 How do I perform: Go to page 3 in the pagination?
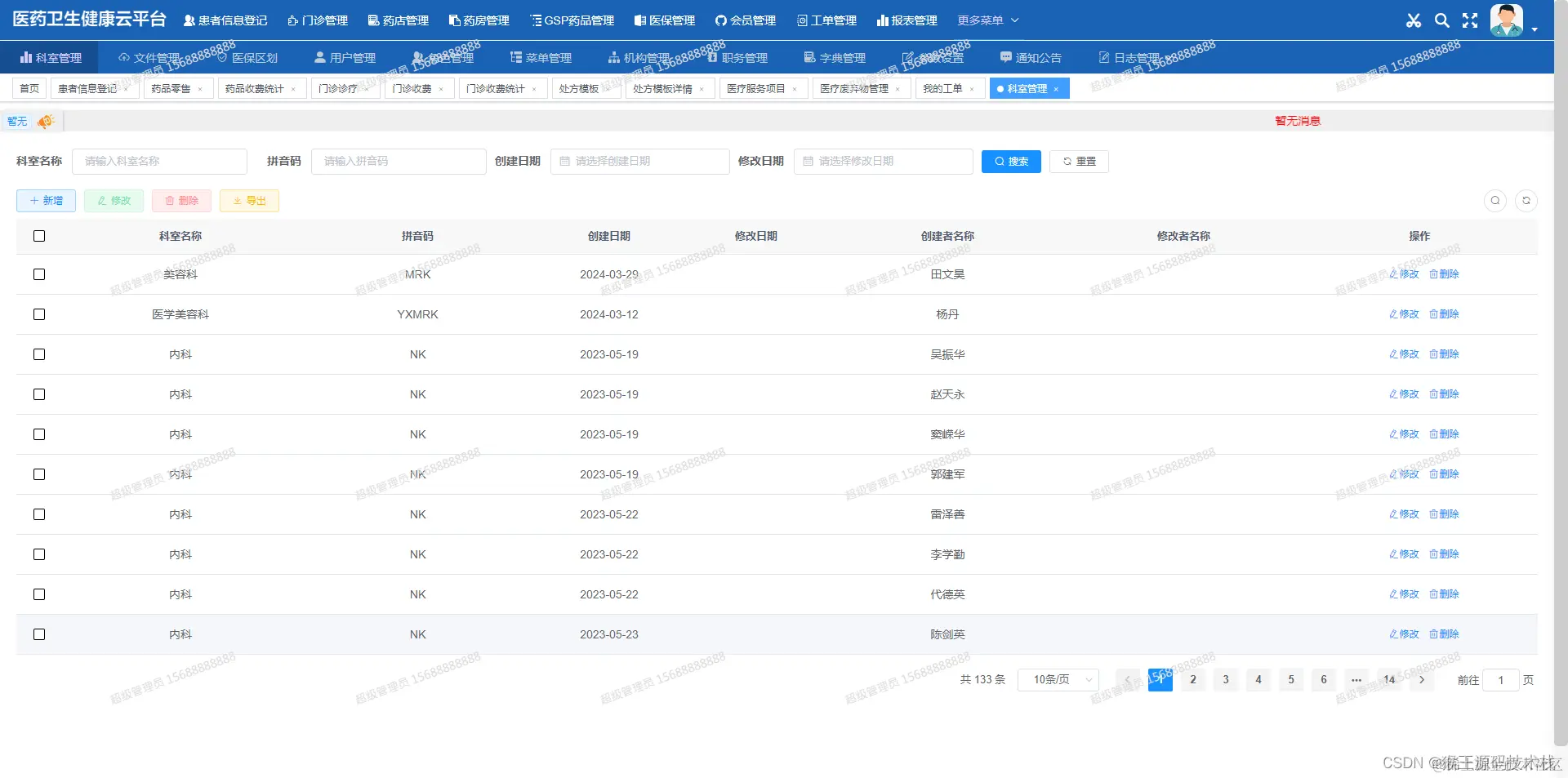pyautogui.click(x=1226, y=680)
